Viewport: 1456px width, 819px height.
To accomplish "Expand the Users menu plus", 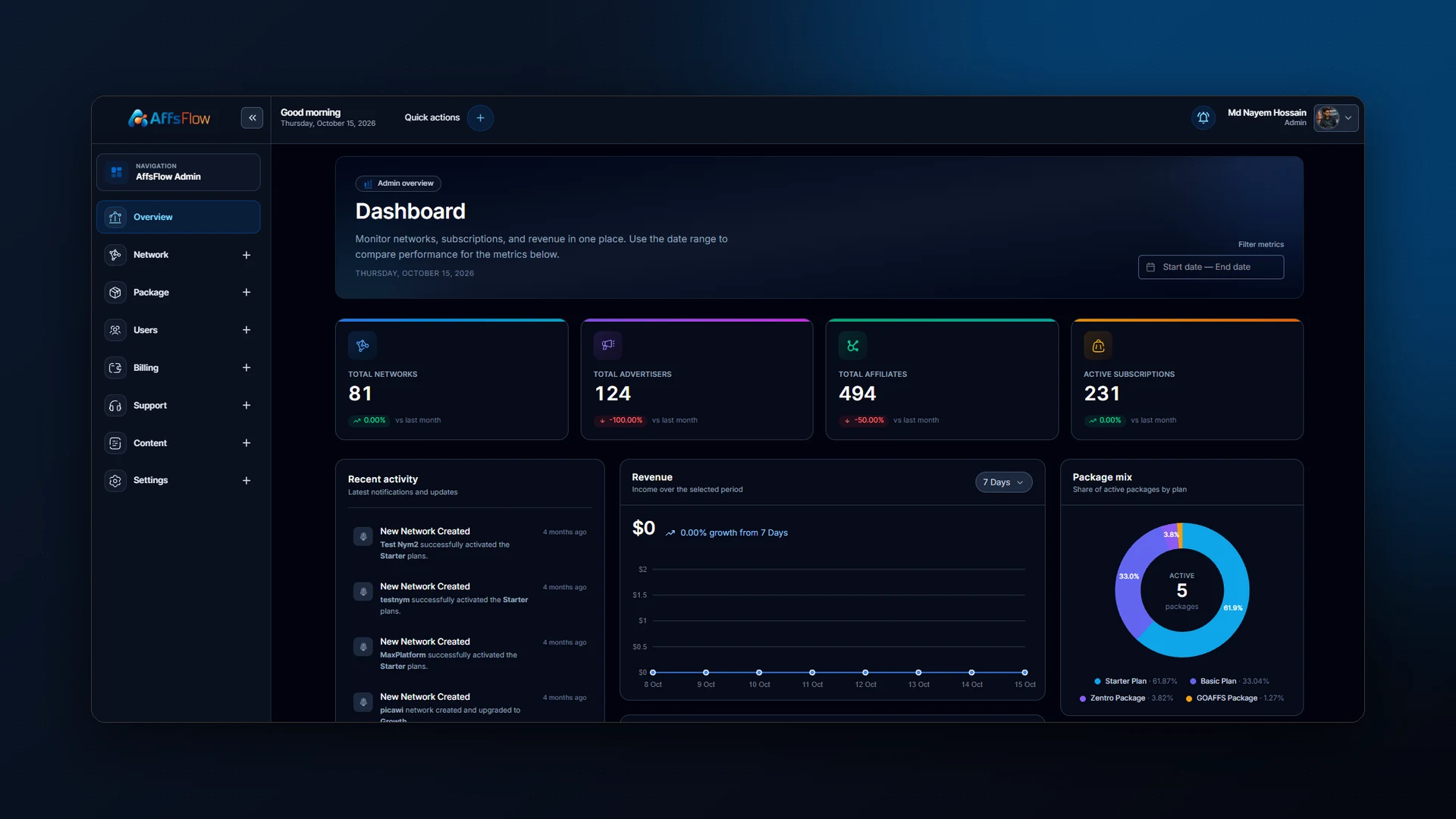I will click(246, 330).
